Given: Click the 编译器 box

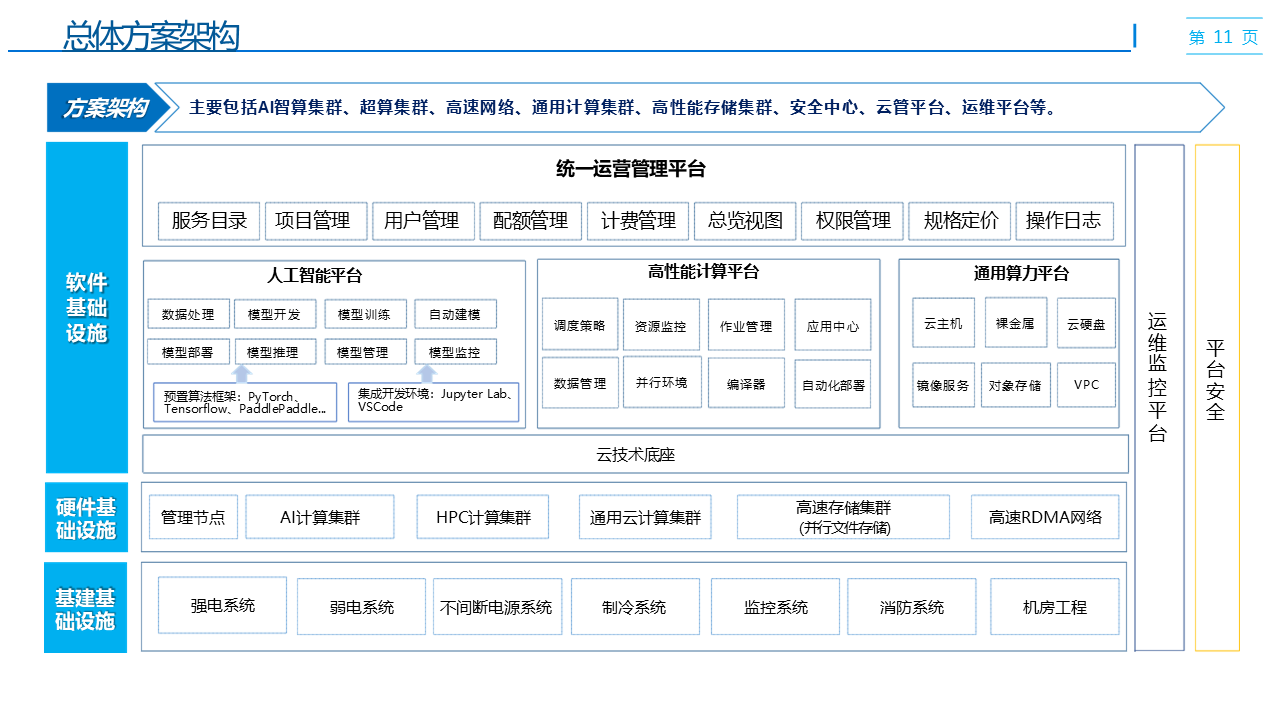Looking at the screenshot, I should click(x=746, y=383).
